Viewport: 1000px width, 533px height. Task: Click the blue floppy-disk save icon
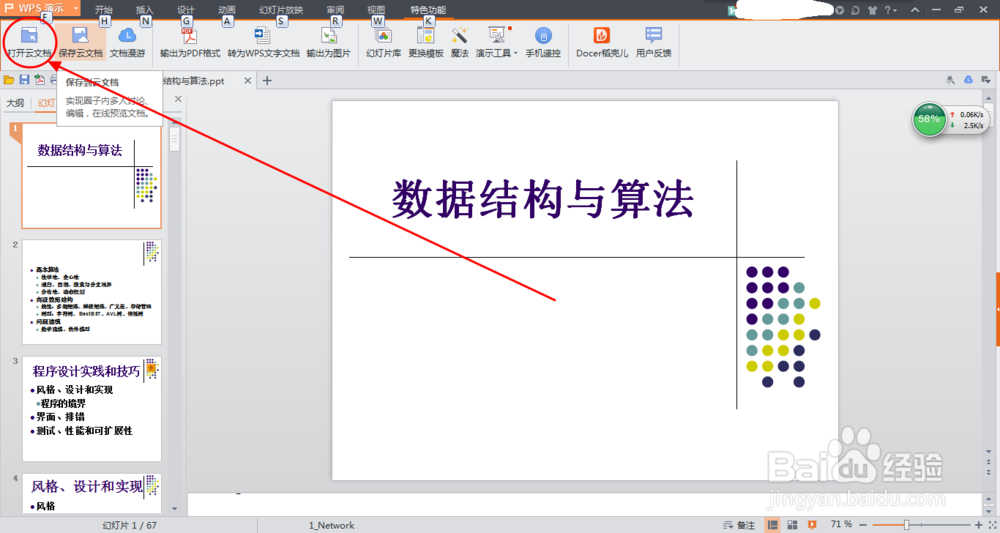24,80
